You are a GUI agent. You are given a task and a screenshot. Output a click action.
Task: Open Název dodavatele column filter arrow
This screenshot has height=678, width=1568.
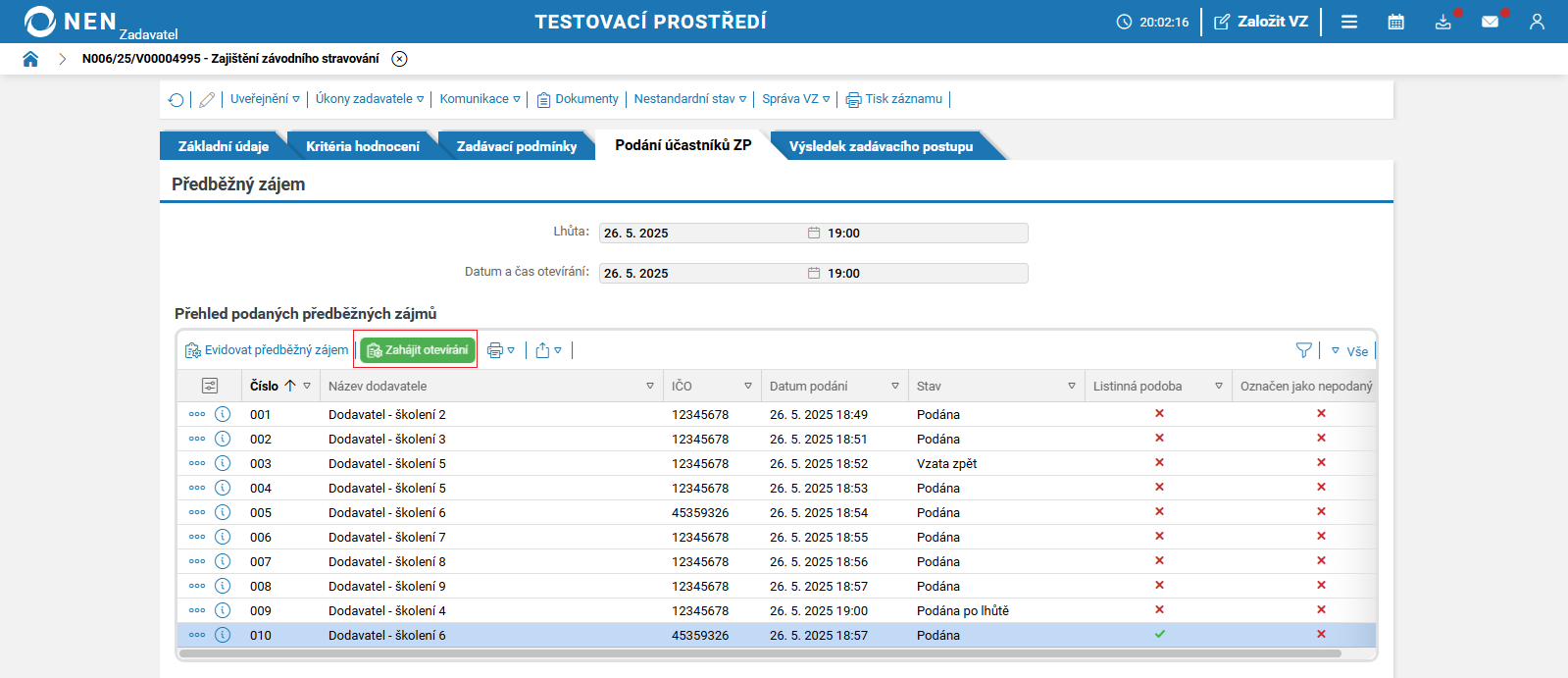click(x=650, y=386)
